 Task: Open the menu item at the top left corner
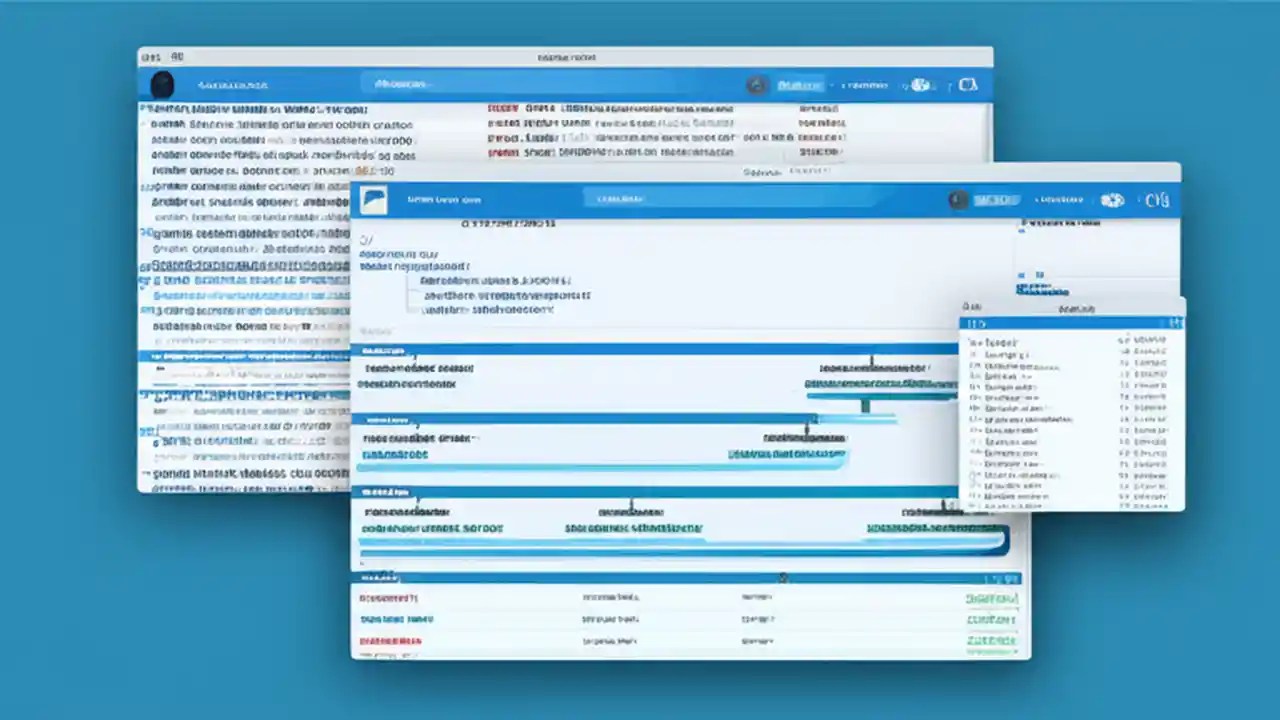pyautogui.click(x=152, y=57)
